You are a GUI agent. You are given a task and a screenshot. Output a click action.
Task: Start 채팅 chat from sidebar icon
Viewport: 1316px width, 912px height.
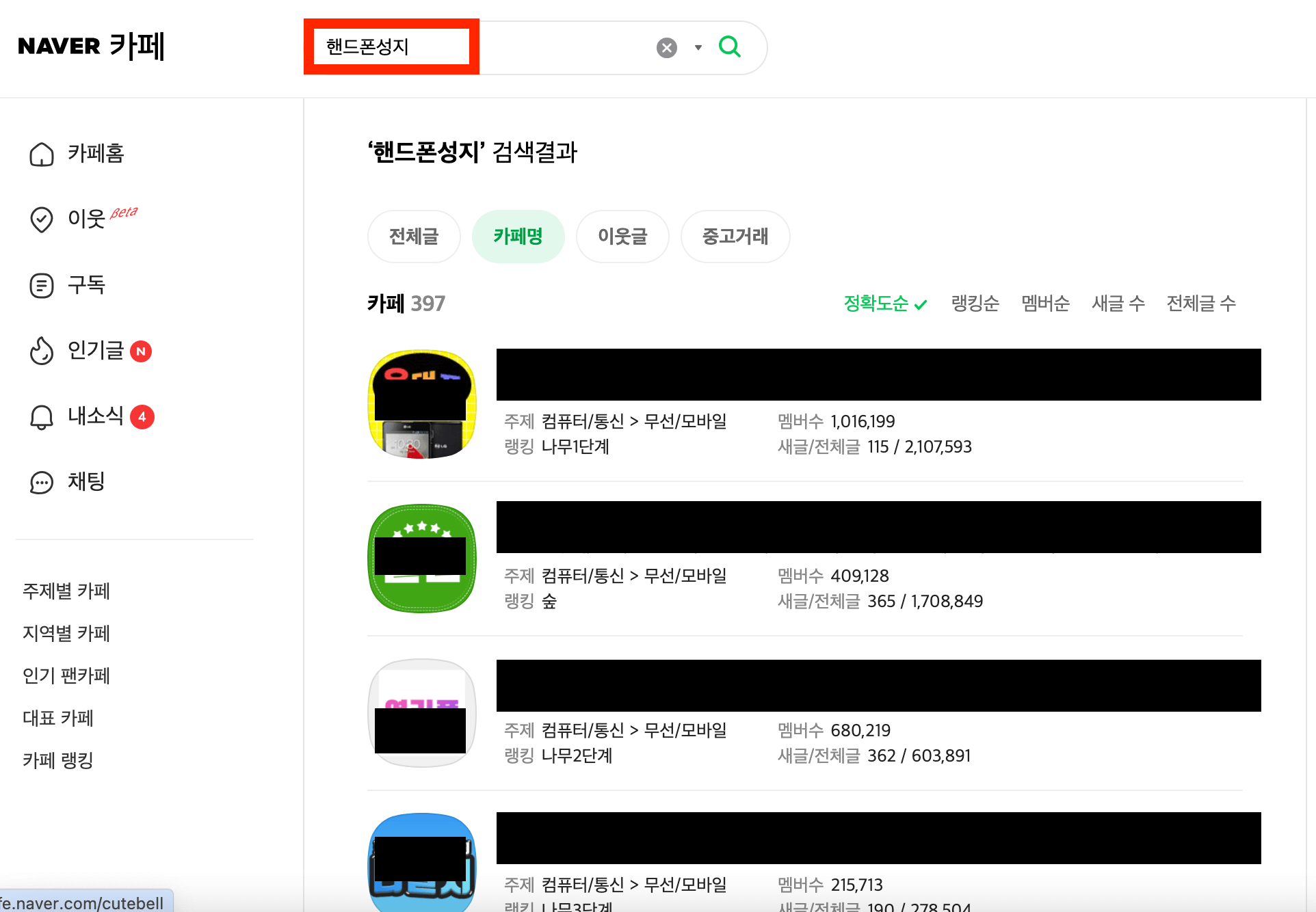(41, 482)
